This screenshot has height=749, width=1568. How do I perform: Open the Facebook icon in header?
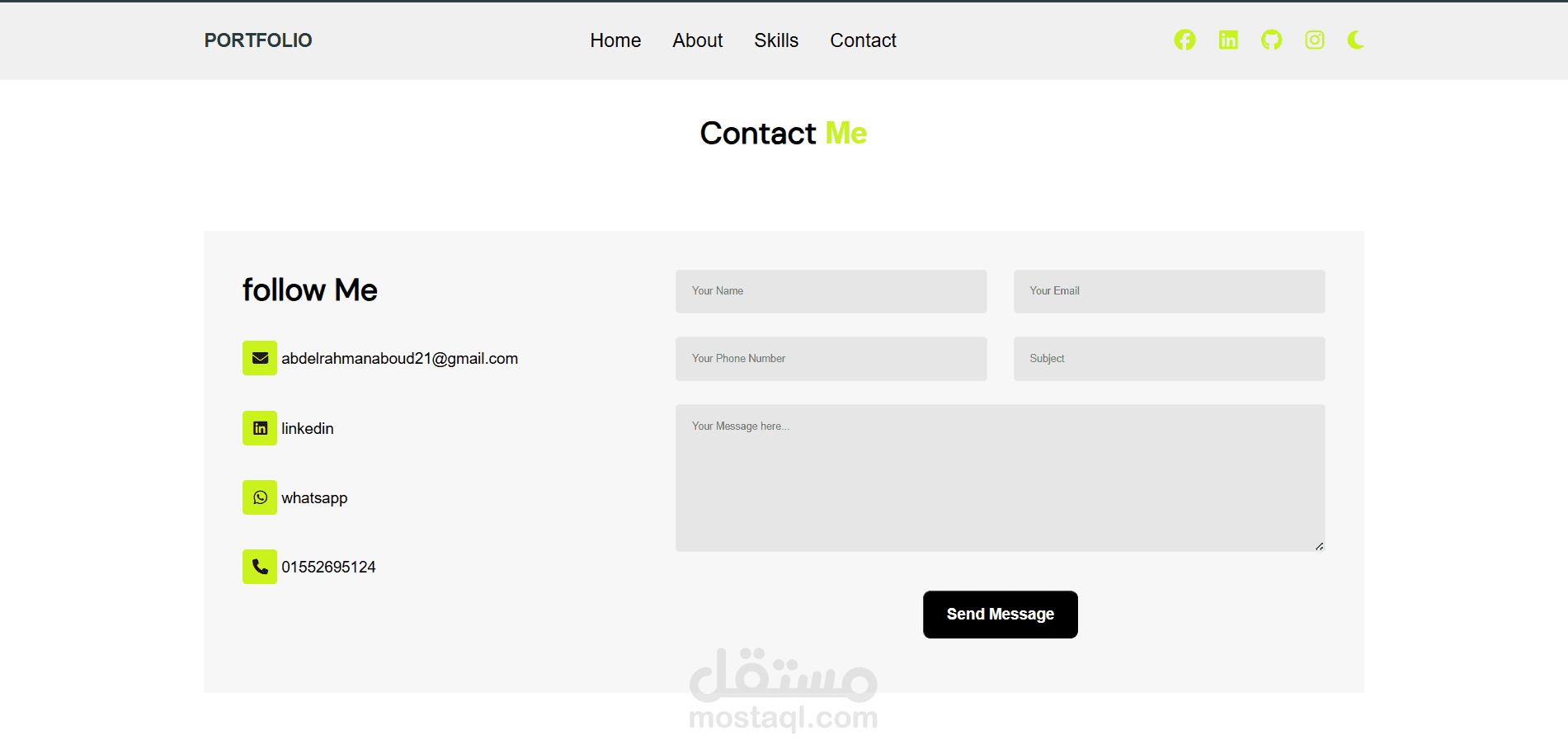1184,40
